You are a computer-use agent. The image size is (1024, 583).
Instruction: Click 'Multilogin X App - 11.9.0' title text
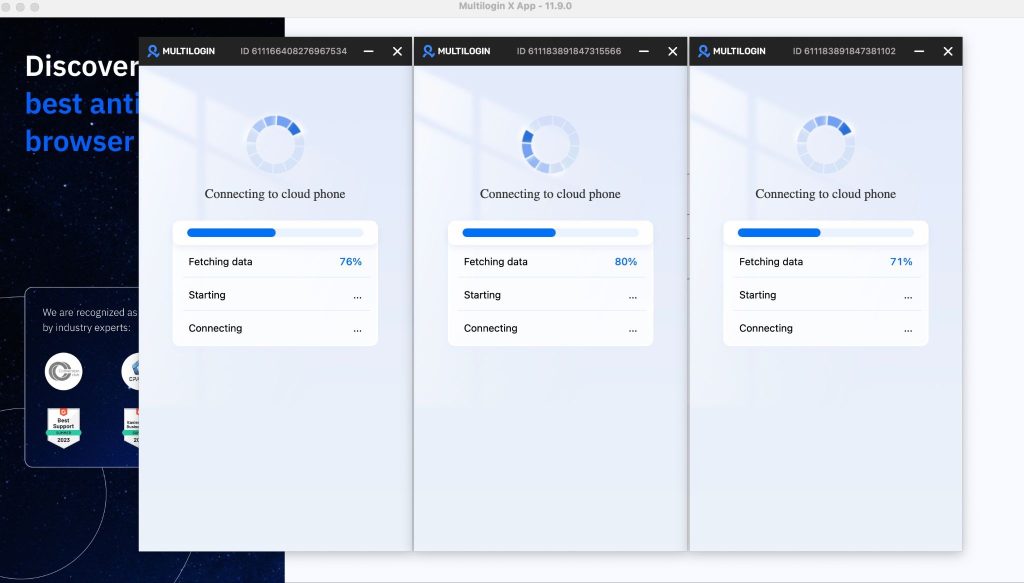pos(515,7)
